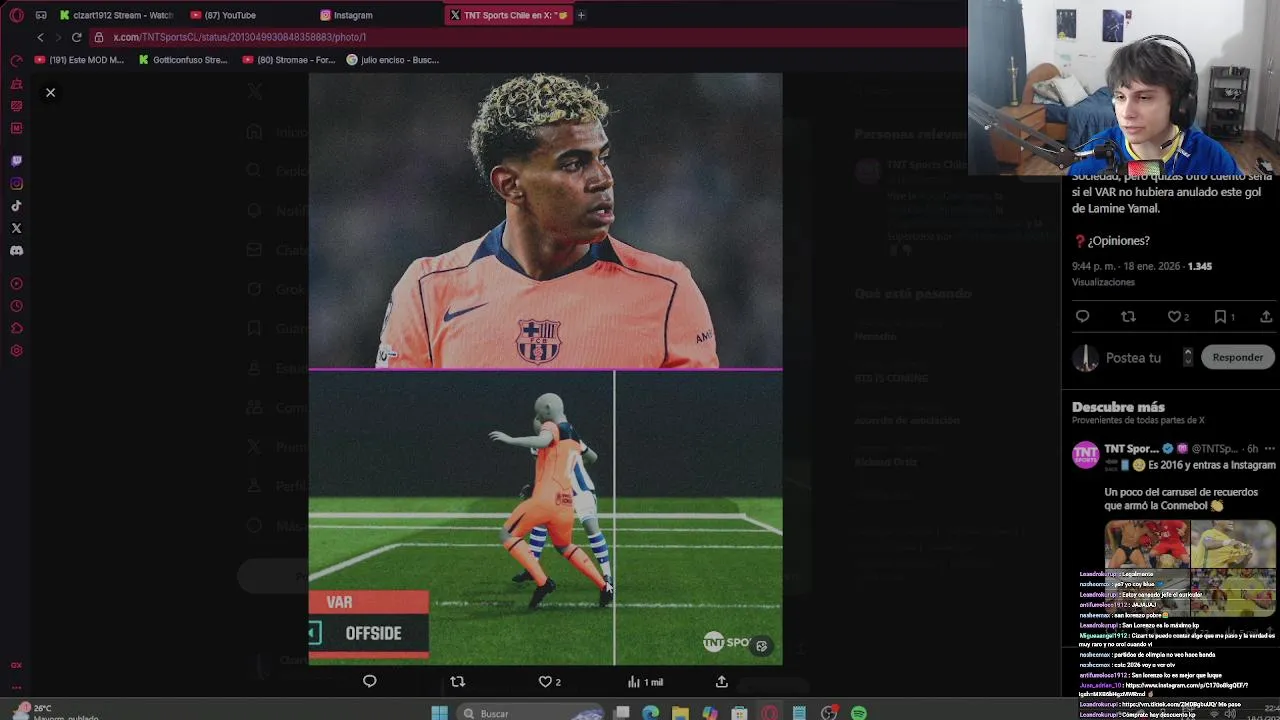This screenshot has height=720, width=1280.
Task: Open the 26°C weather widget
Action: pos(55,712)
